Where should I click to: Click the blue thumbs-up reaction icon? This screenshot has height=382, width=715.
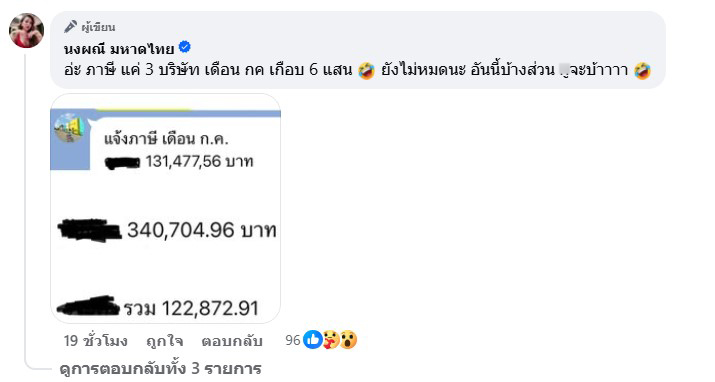(312, 340)
